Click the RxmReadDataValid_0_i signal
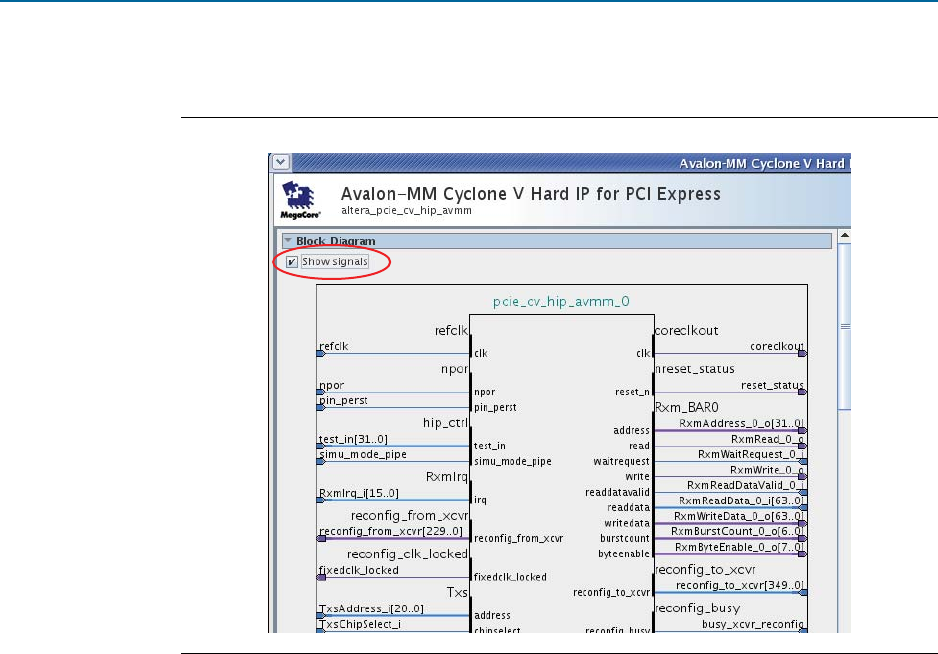Image resolution: width=938 pixels, height=654 pixels. coord(745,485)
